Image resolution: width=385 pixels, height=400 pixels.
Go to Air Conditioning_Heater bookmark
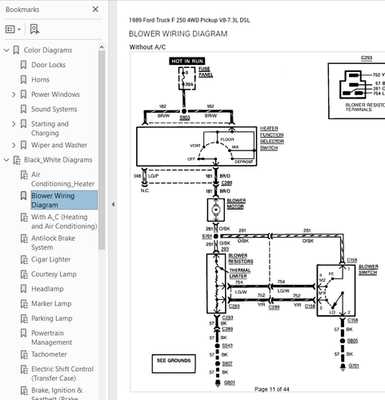click(63, 179)
